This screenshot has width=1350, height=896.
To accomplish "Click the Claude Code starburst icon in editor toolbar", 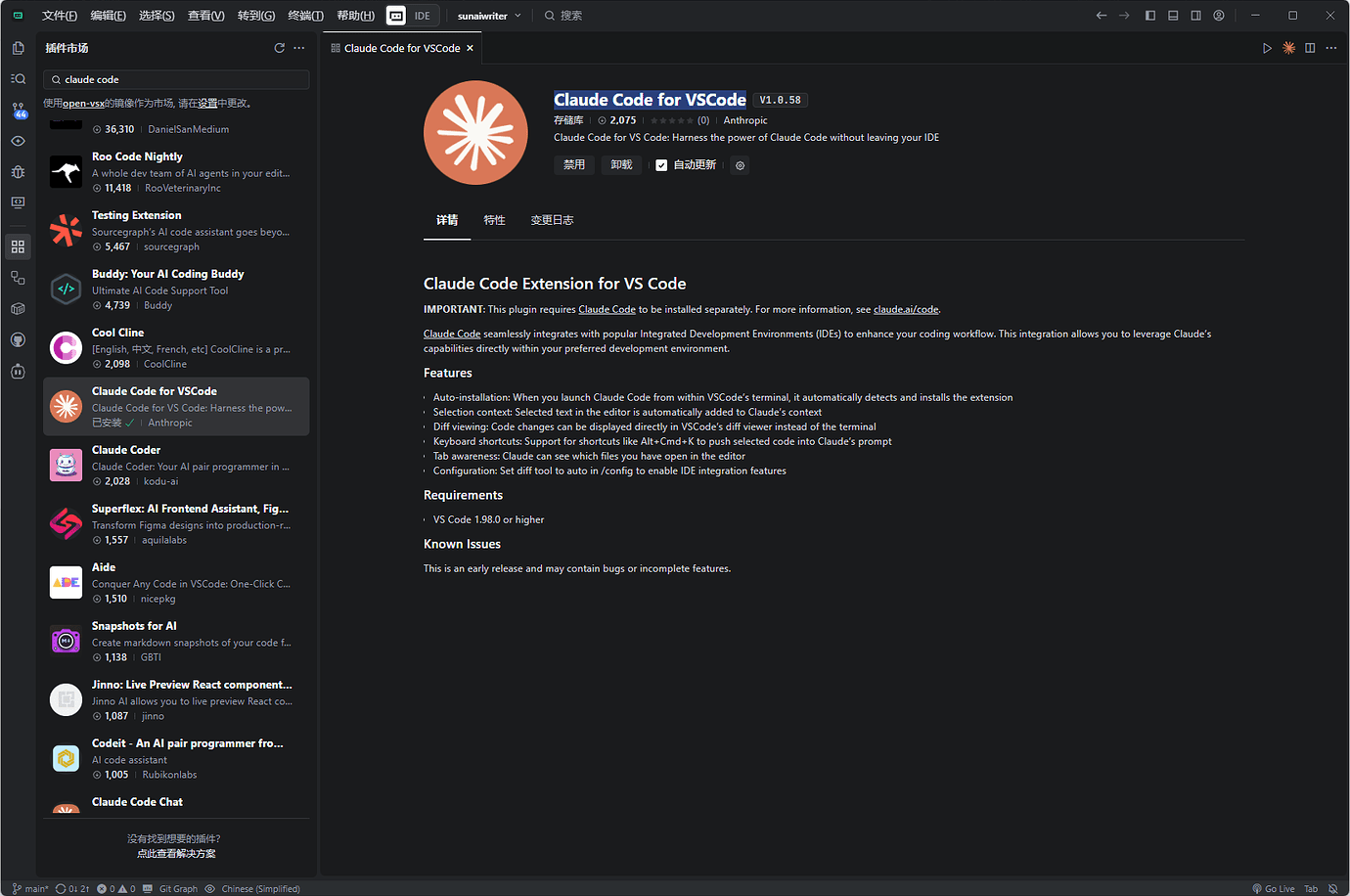I will [1288, 48].
